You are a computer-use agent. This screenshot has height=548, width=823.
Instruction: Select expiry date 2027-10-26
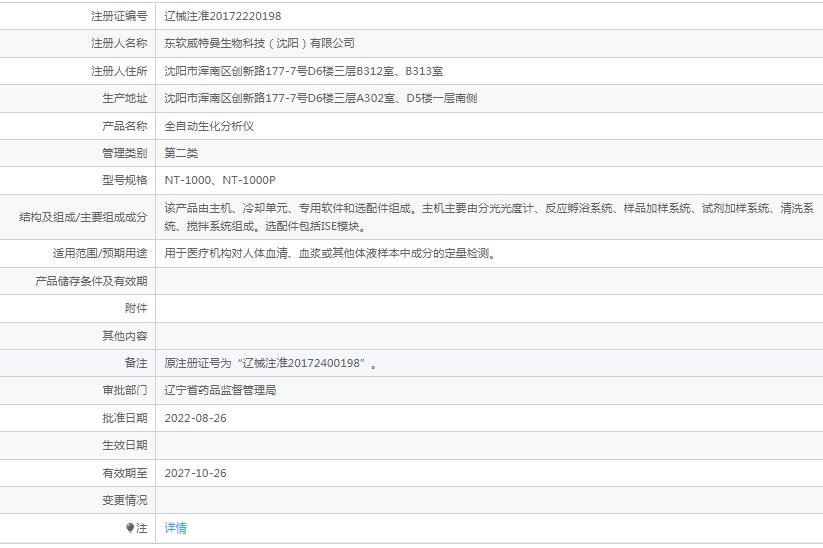click(195, 473)
